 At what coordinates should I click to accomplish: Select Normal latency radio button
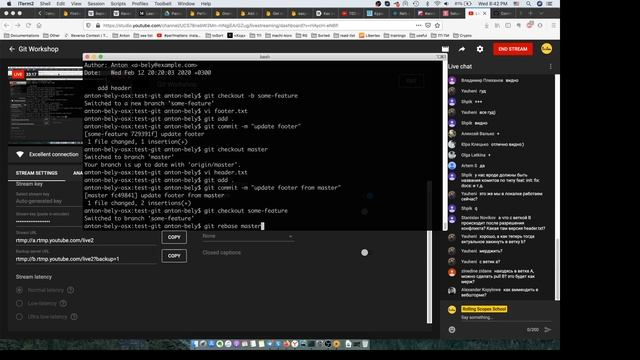19,290
